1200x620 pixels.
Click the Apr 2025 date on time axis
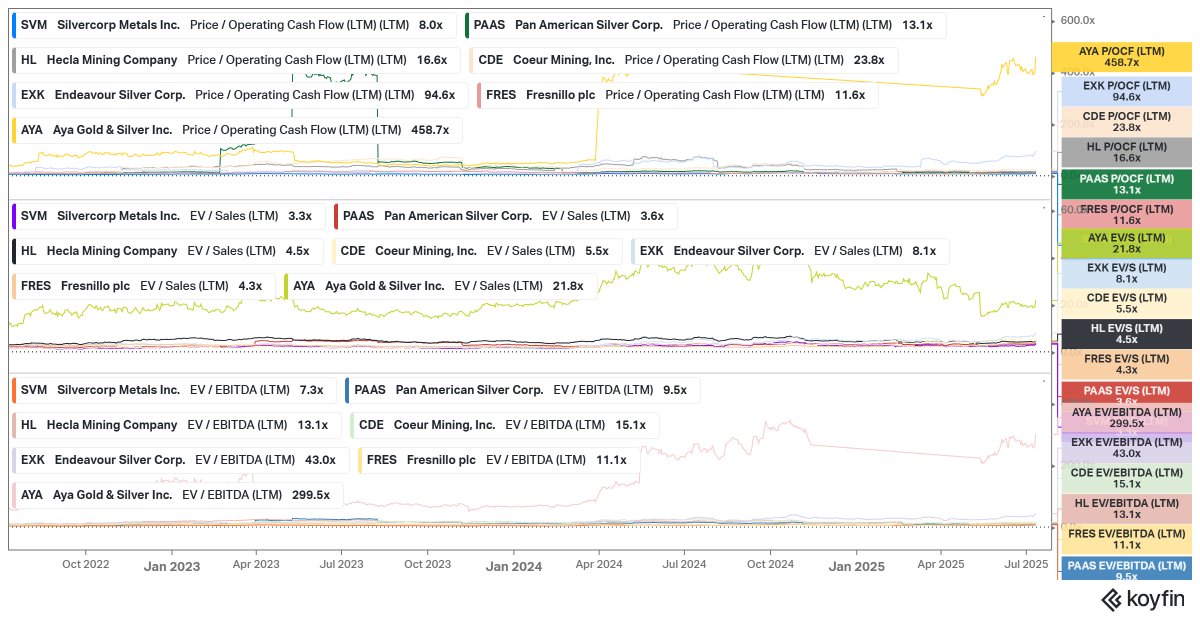coord(940,564)
